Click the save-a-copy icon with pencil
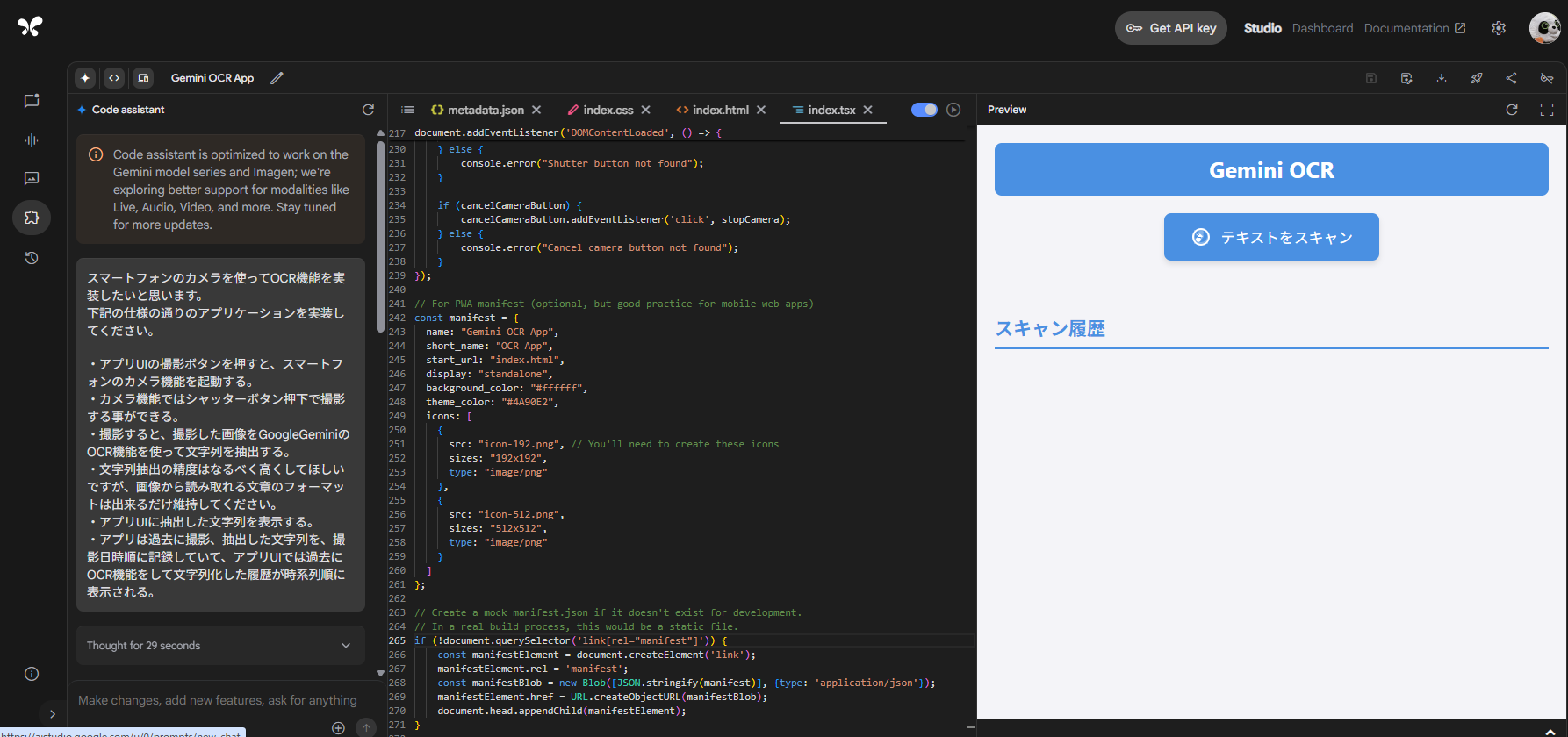This screenshot has height=737, width=1568. (1406, 78)
